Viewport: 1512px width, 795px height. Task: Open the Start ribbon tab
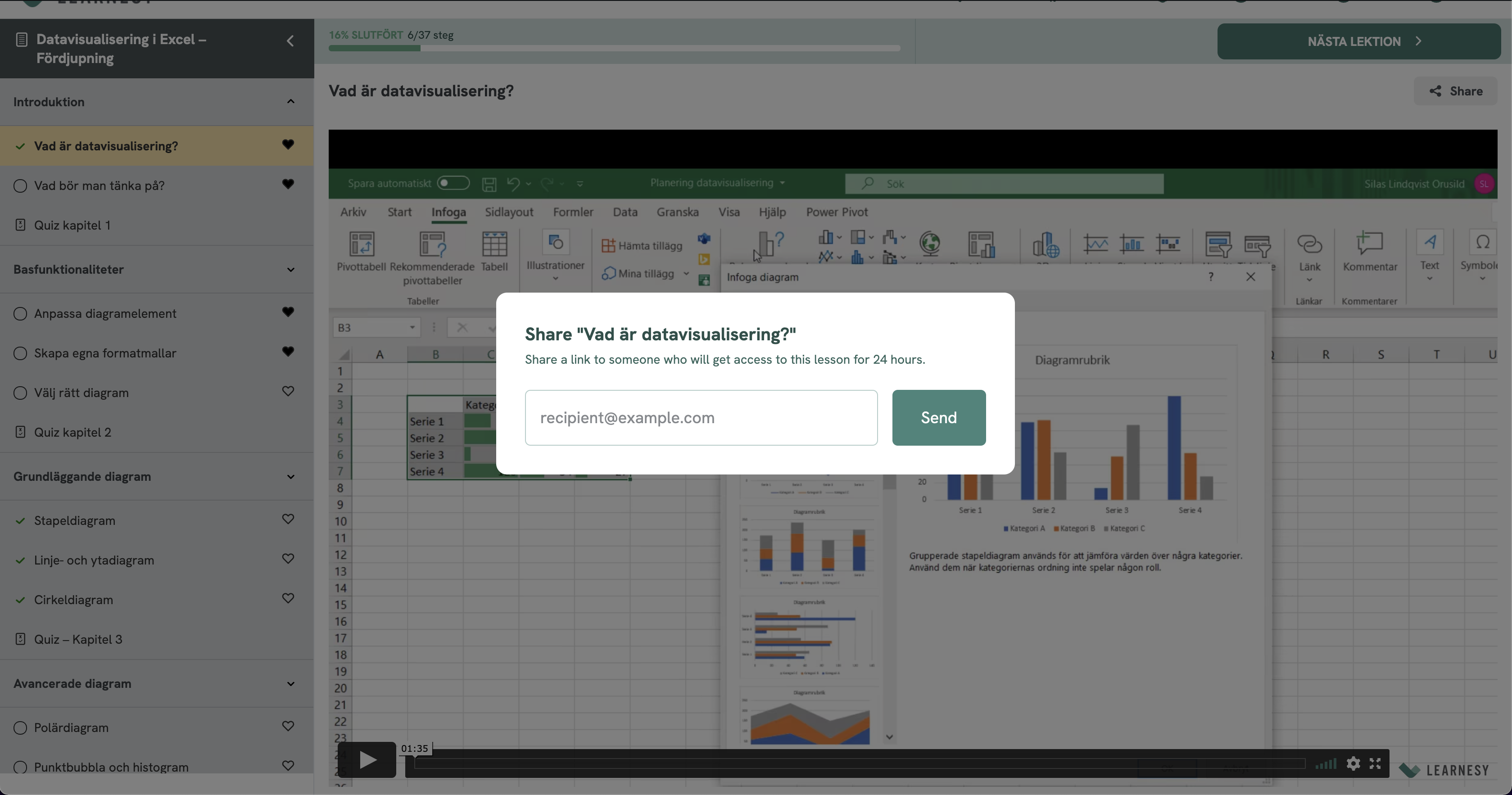(399, 212)
